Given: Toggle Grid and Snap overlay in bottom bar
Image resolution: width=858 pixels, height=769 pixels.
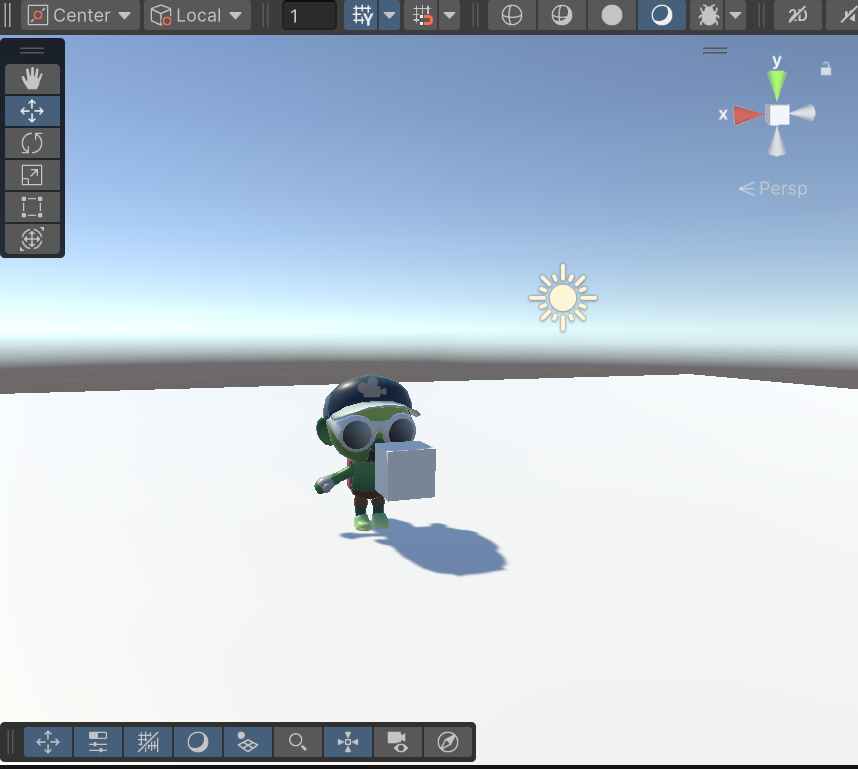Looking at the screenshot, I should 148,742.
